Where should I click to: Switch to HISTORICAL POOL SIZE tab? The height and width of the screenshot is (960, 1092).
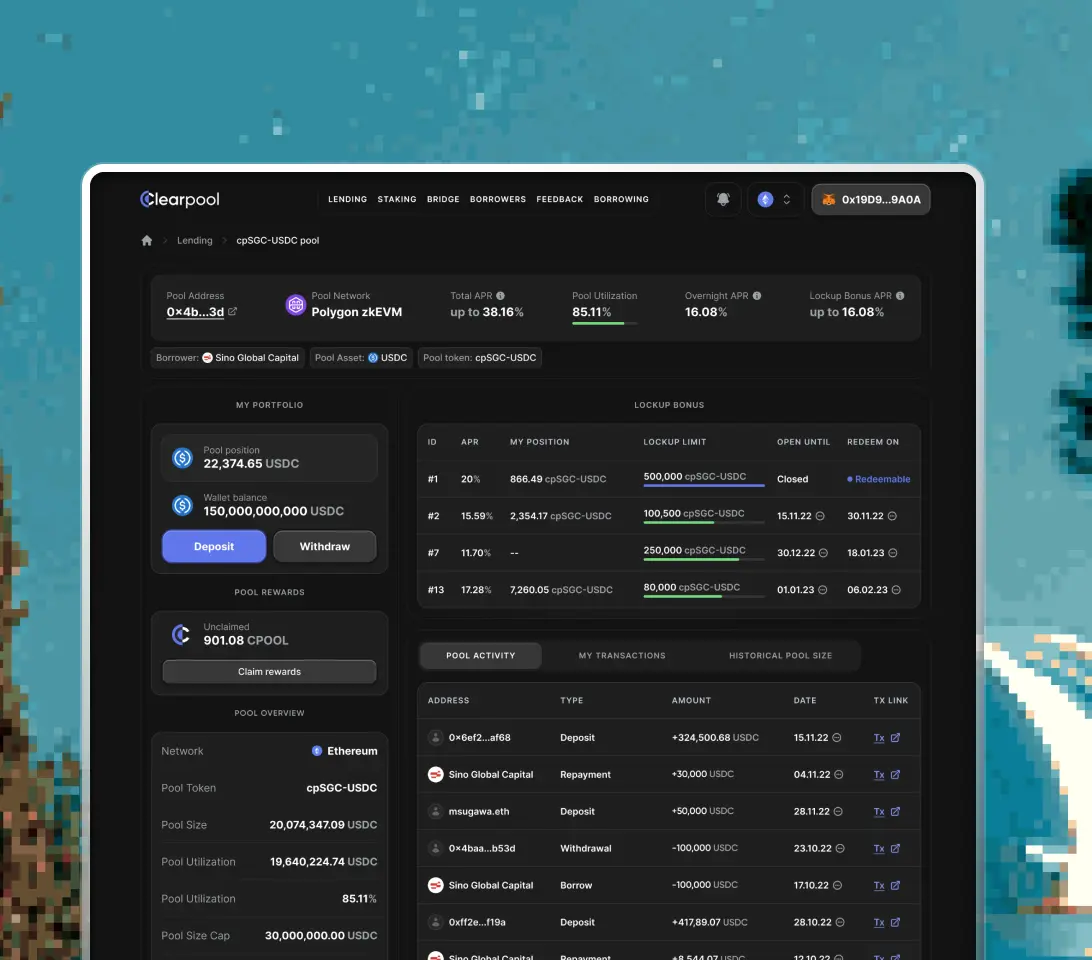pos(781,656)
